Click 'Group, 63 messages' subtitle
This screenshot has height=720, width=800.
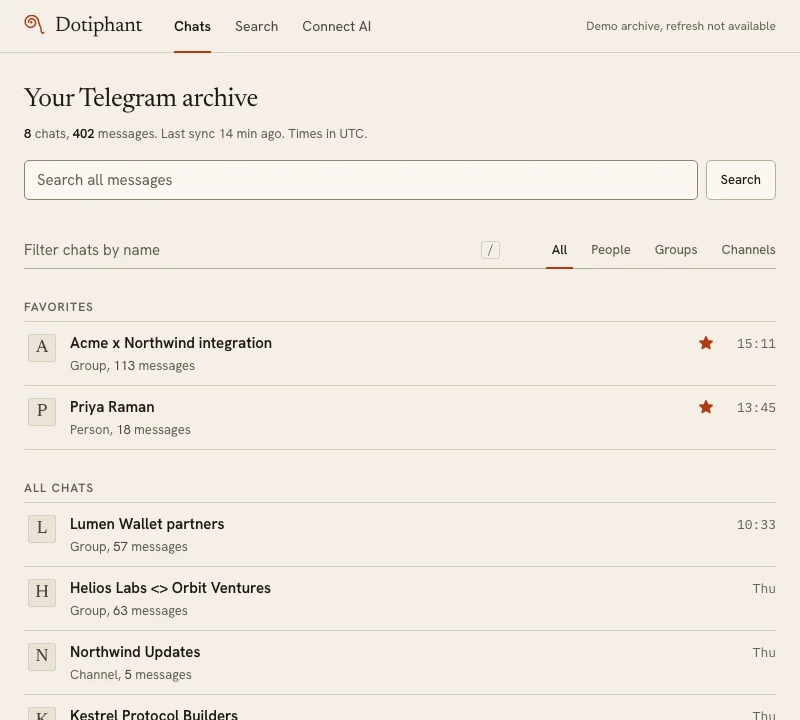(x=129, y=611)
